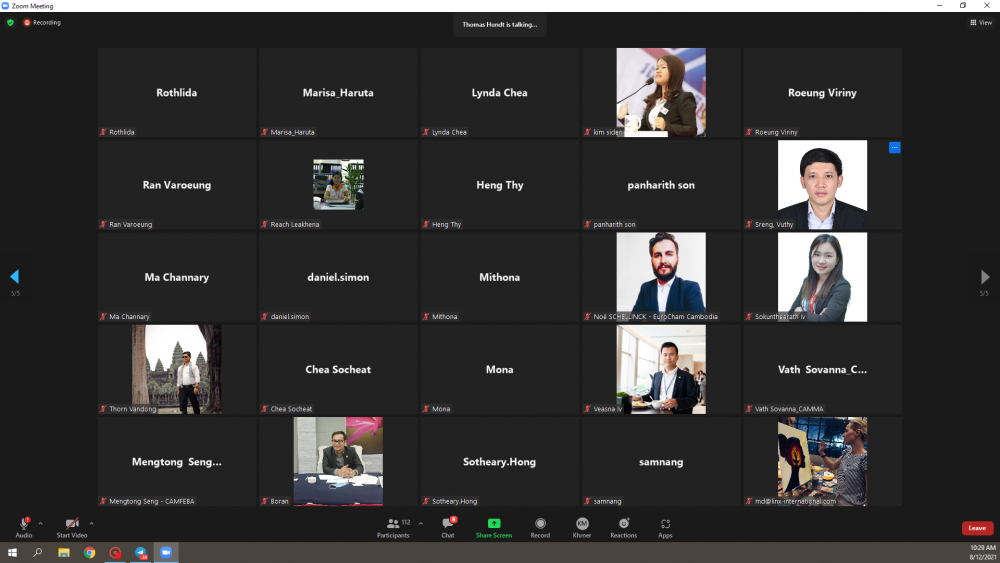Open the Participants list
Viewport: 1000px width, 563px height.
[x=393, y=526]
